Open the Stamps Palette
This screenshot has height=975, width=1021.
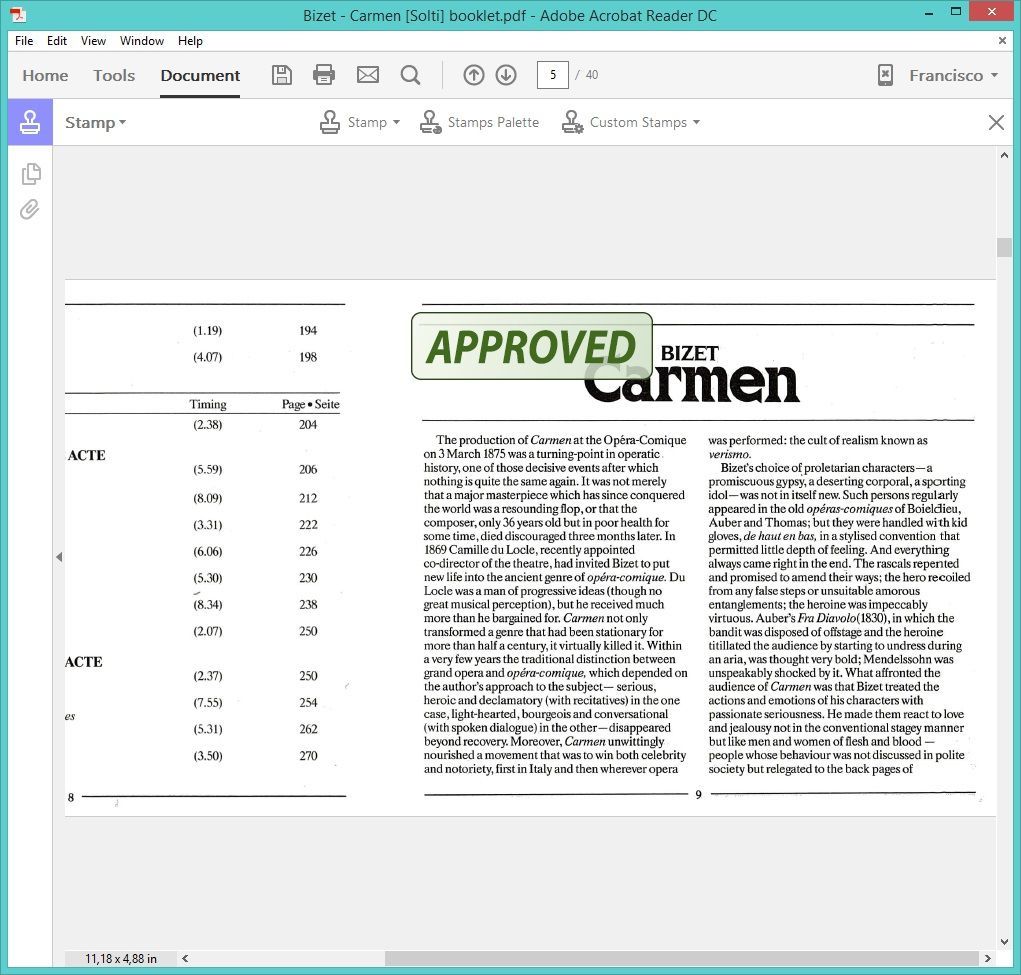coord(479,121)
